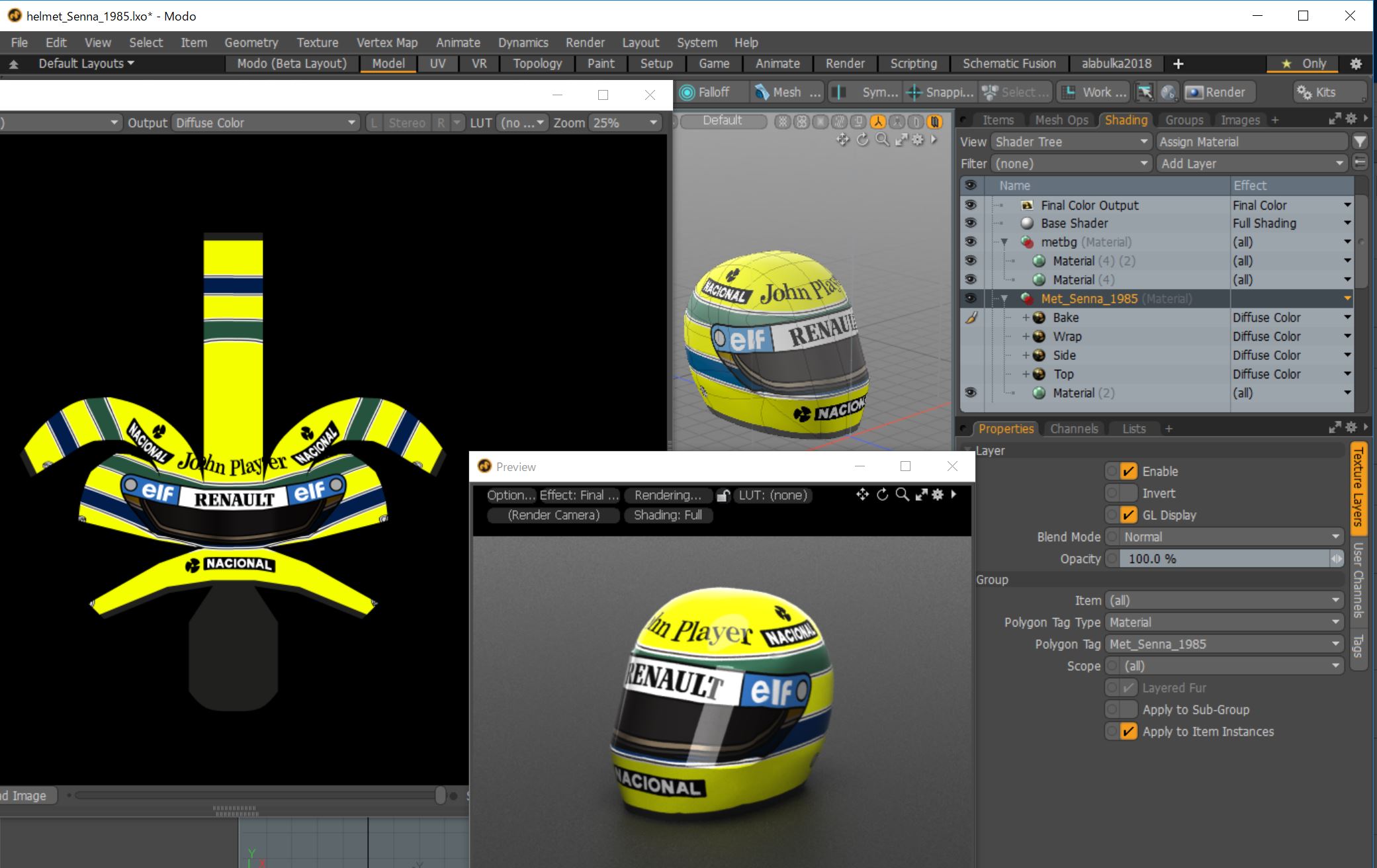Click the refresh icon in the Preview window
Image resolution: width=1377 pixels, height=868 pixels.
click(x=882, y=494)
